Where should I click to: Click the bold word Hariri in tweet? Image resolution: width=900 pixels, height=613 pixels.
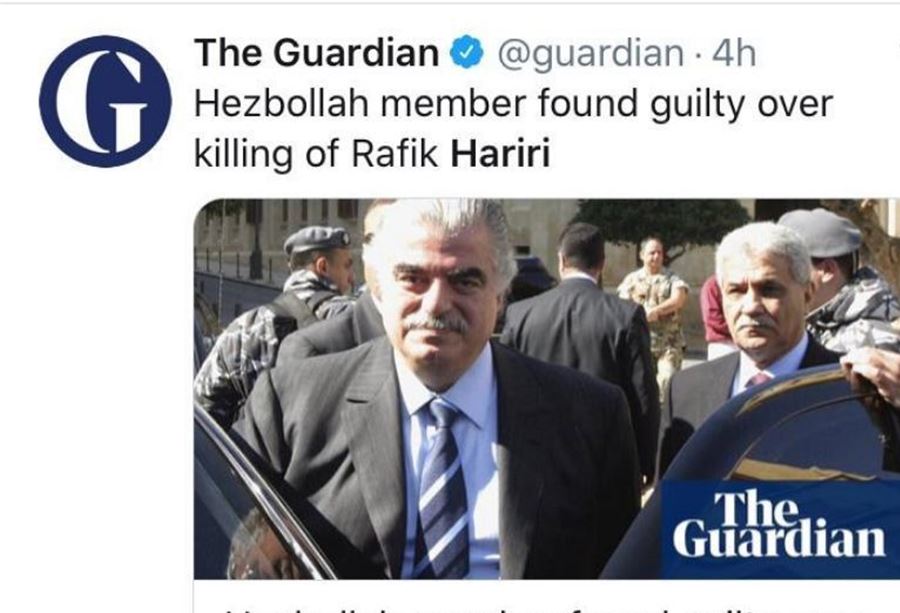tap(500, 154)
